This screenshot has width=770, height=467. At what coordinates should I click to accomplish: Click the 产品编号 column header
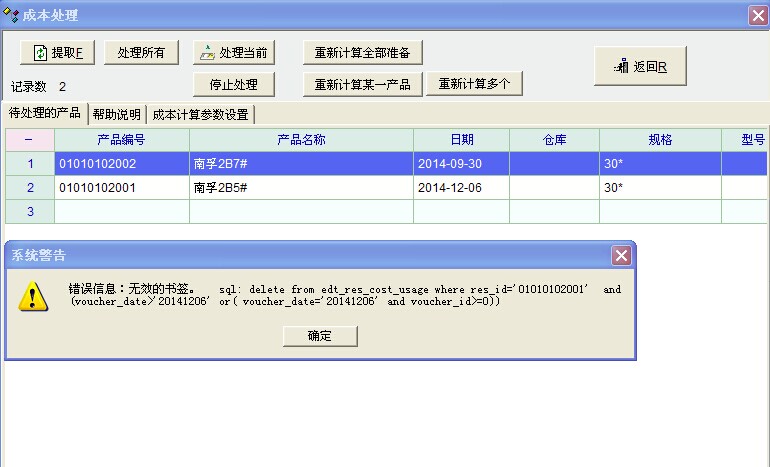click(121, 140)
